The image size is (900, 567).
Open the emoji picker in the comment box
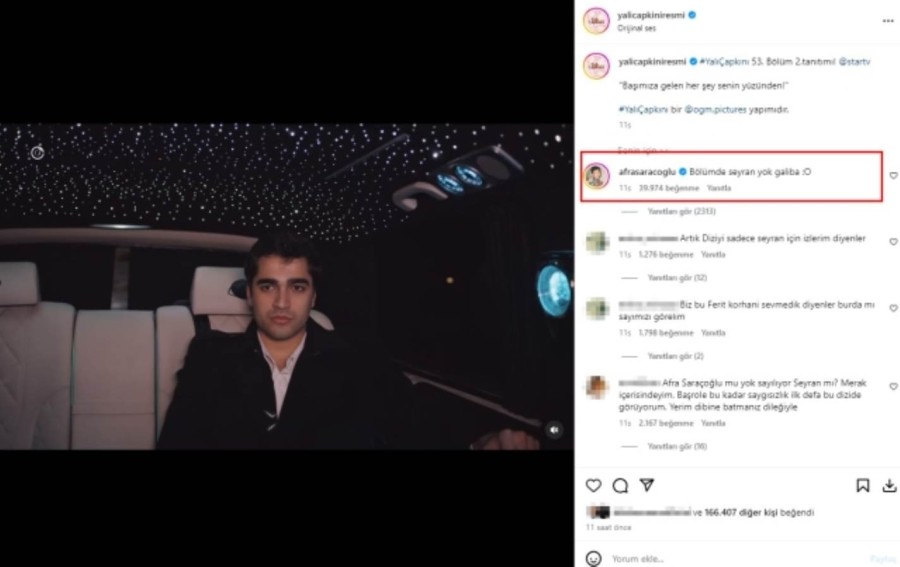click(593, 558)
